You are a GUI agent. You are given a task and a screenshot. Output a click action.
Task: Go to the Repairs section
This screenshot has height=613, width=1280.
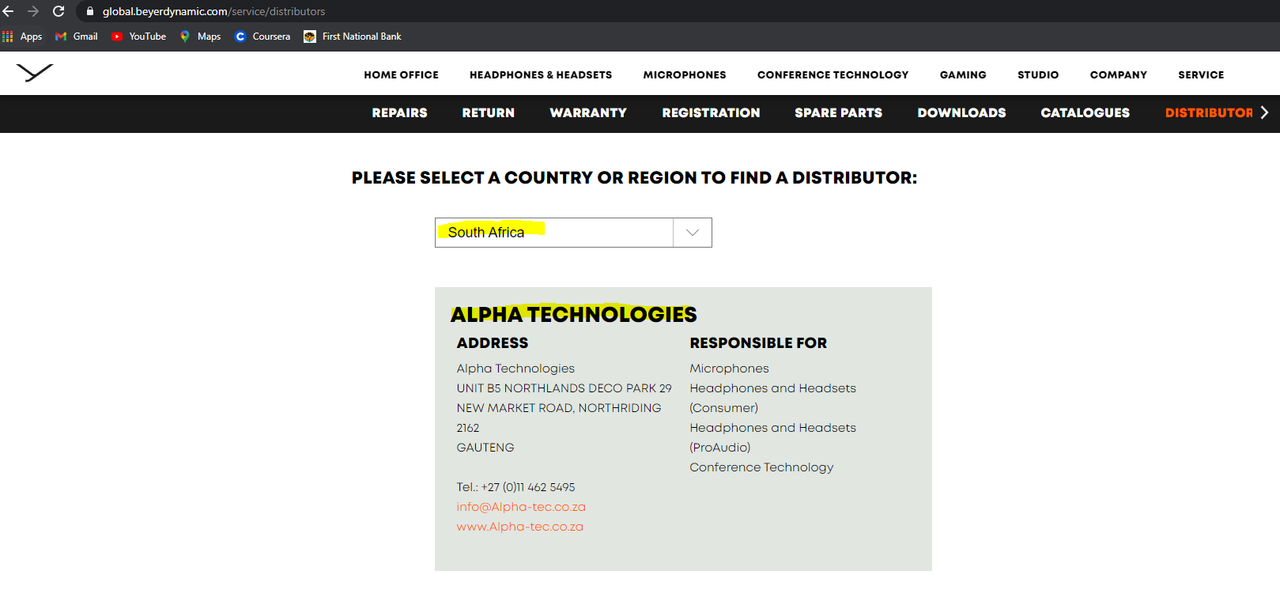[x=399, y=113]
